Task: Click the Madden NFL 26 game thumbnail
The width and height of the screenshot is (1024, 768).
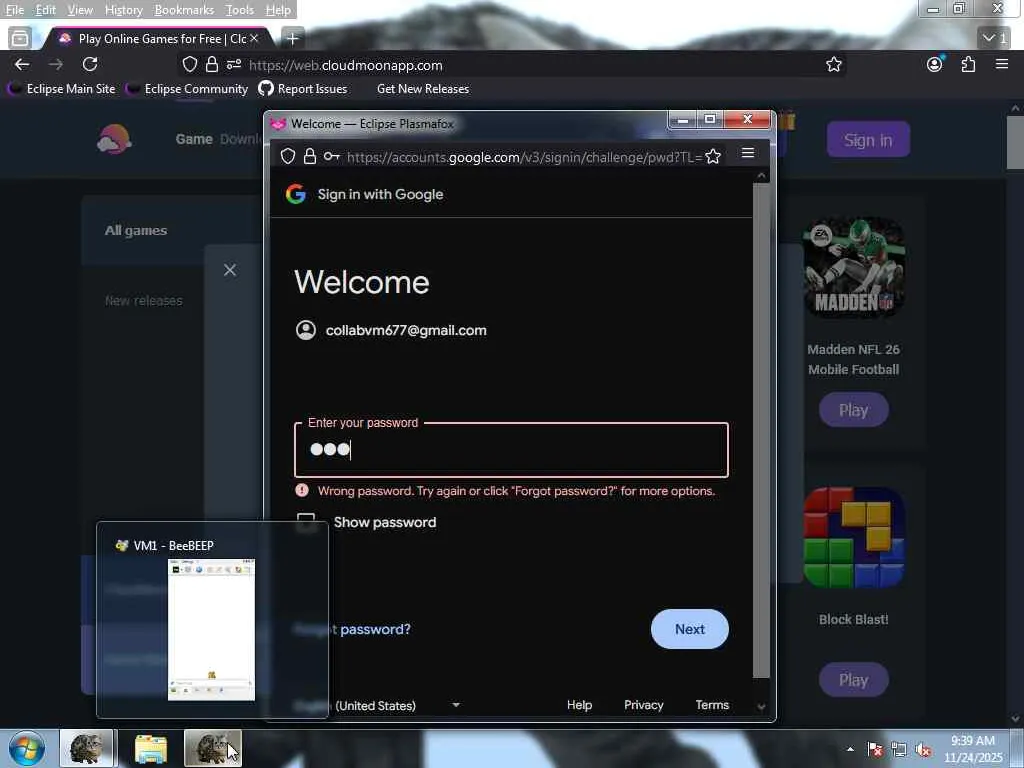Action: pos(854,268)
